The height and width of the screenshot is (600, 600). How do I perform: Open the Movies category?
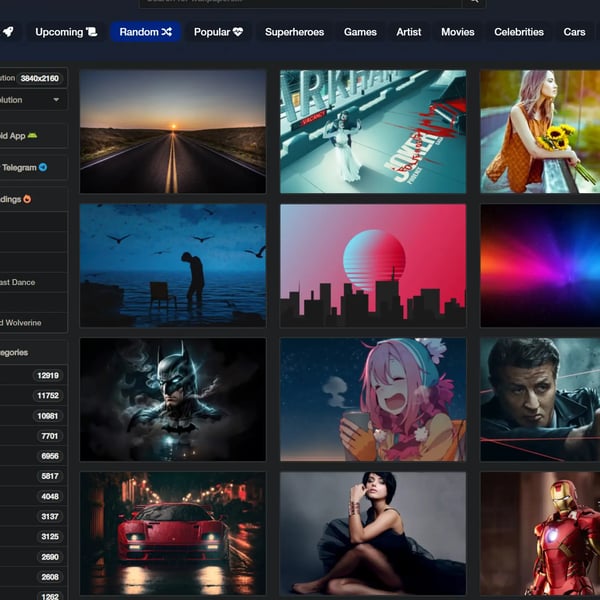(x=458, y=32)
